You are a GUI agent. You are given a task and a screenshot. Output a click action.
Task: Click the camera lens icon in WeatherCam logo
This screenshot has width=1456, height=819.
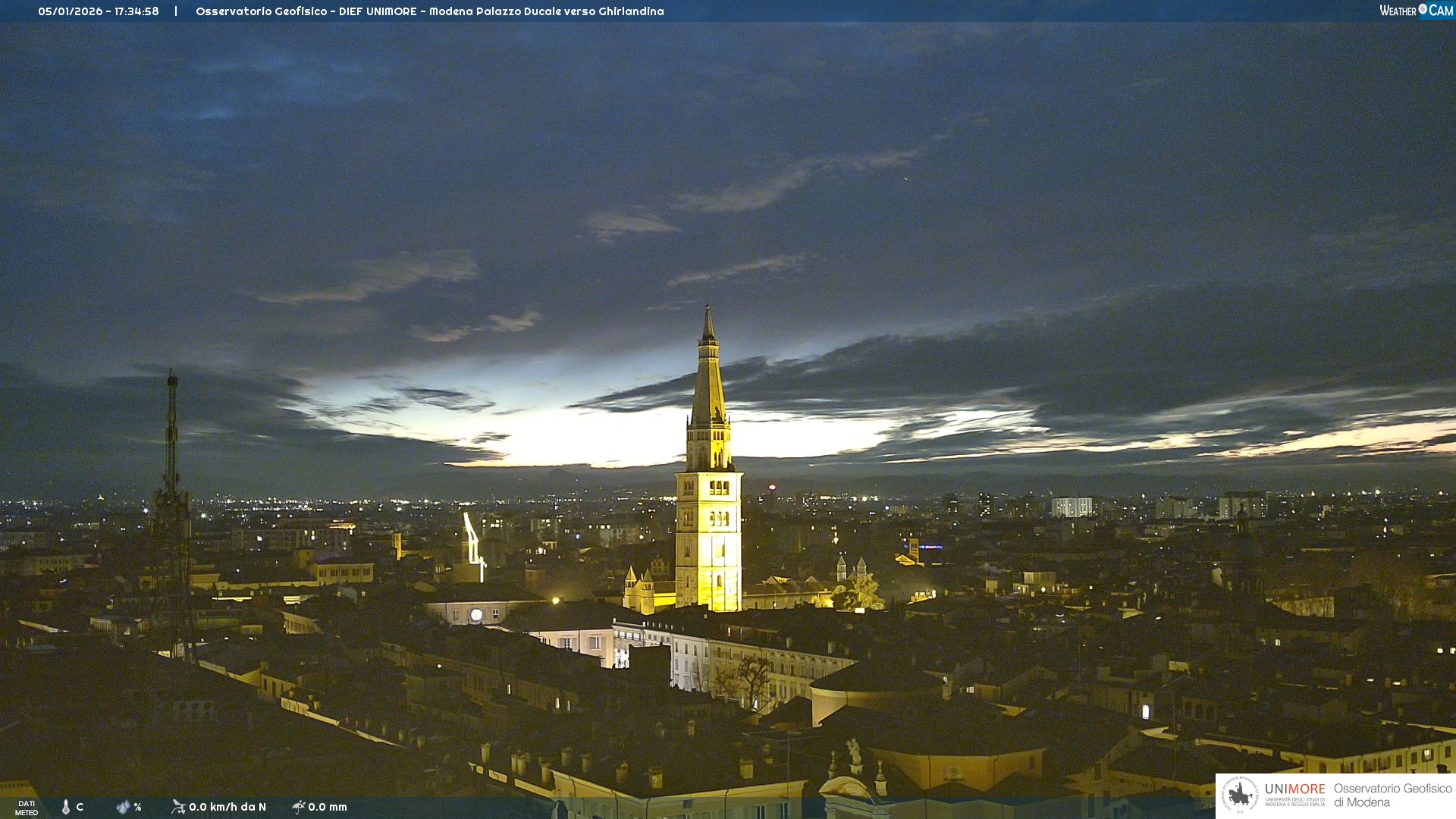point(1423,9)
